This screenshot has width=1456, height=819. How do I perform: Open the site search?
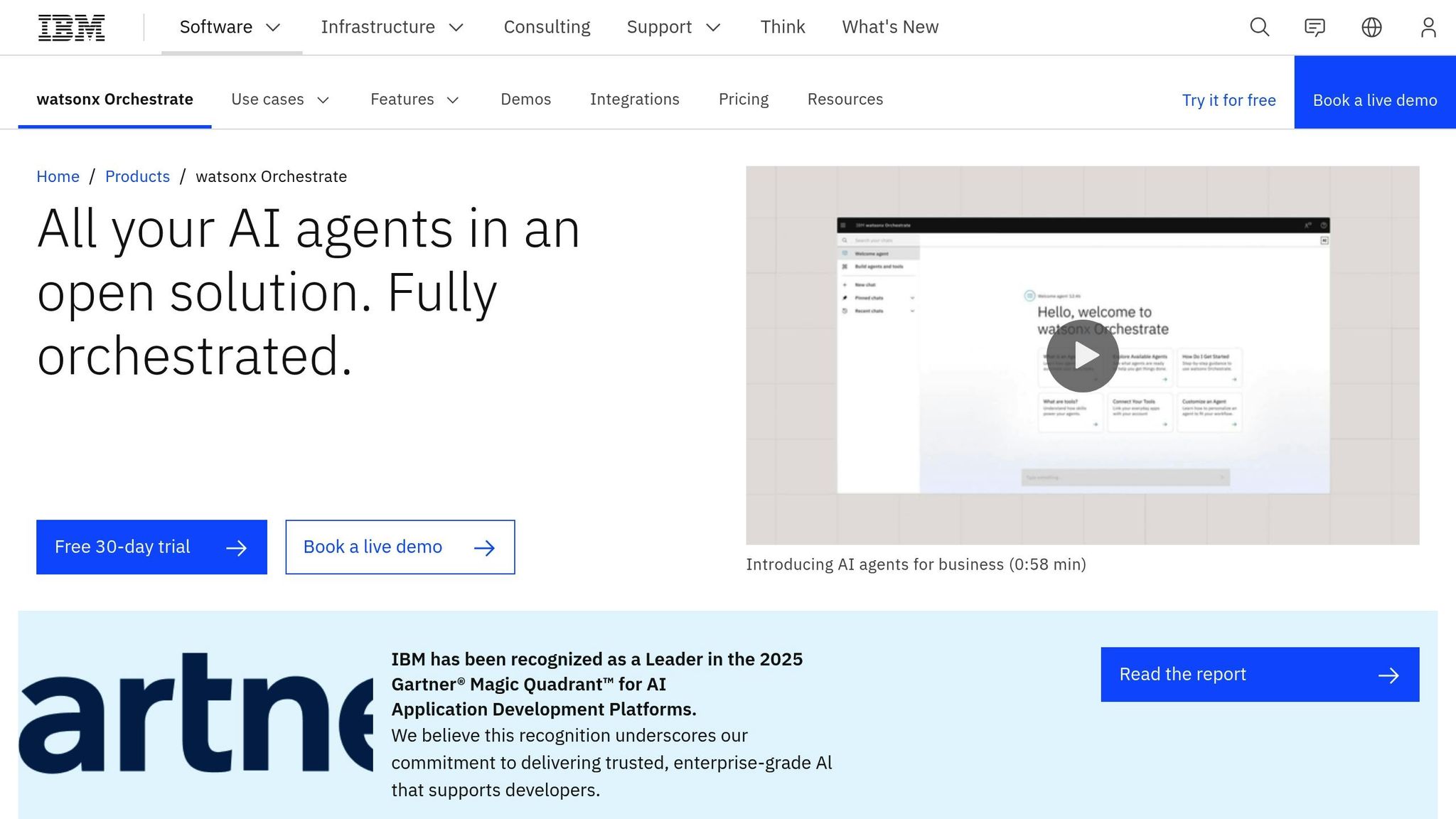pos(1258,27)
